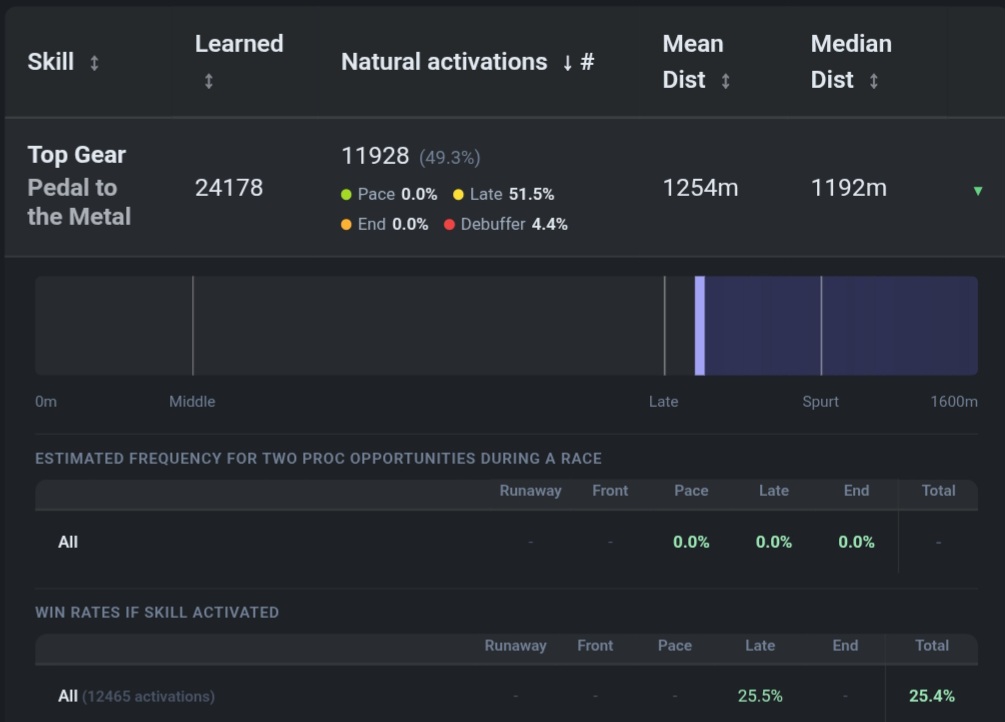Click the 49.3% activation percentage
This screenshot has height=722, width=1005.
(449, 158)
